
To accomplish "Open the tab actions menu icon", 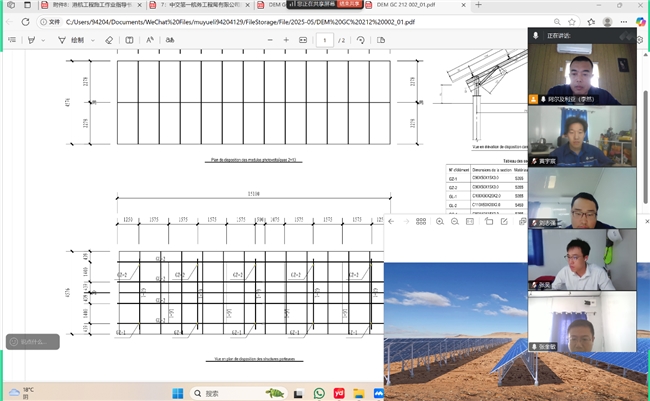I will (x=27, y=5).
